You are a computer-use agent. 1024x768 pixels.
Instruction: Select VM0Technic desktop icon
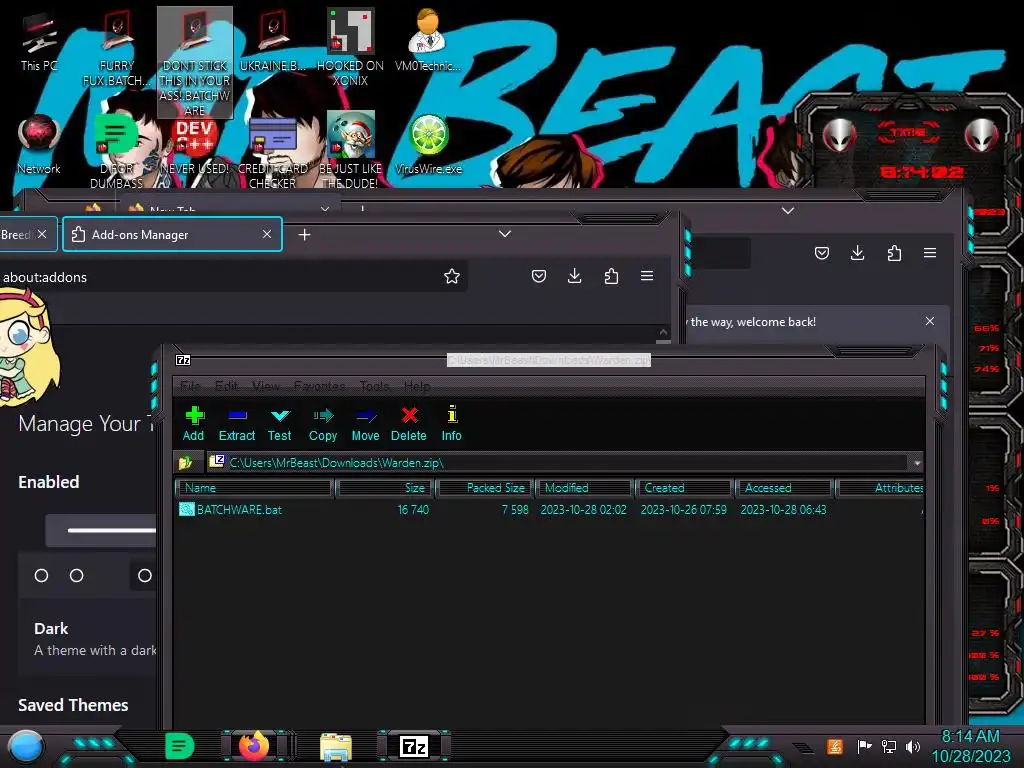click(x=428, y=40)
